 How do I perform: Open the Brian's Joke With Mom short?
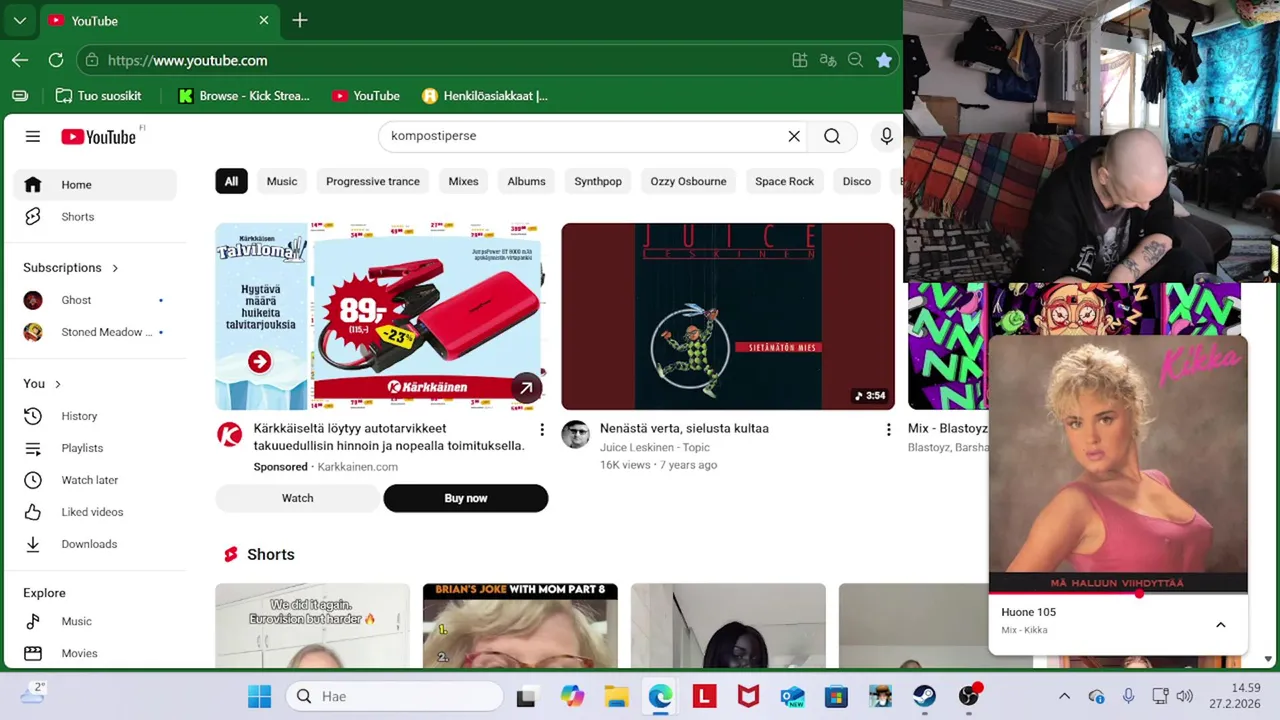click(x=520, y=625)
